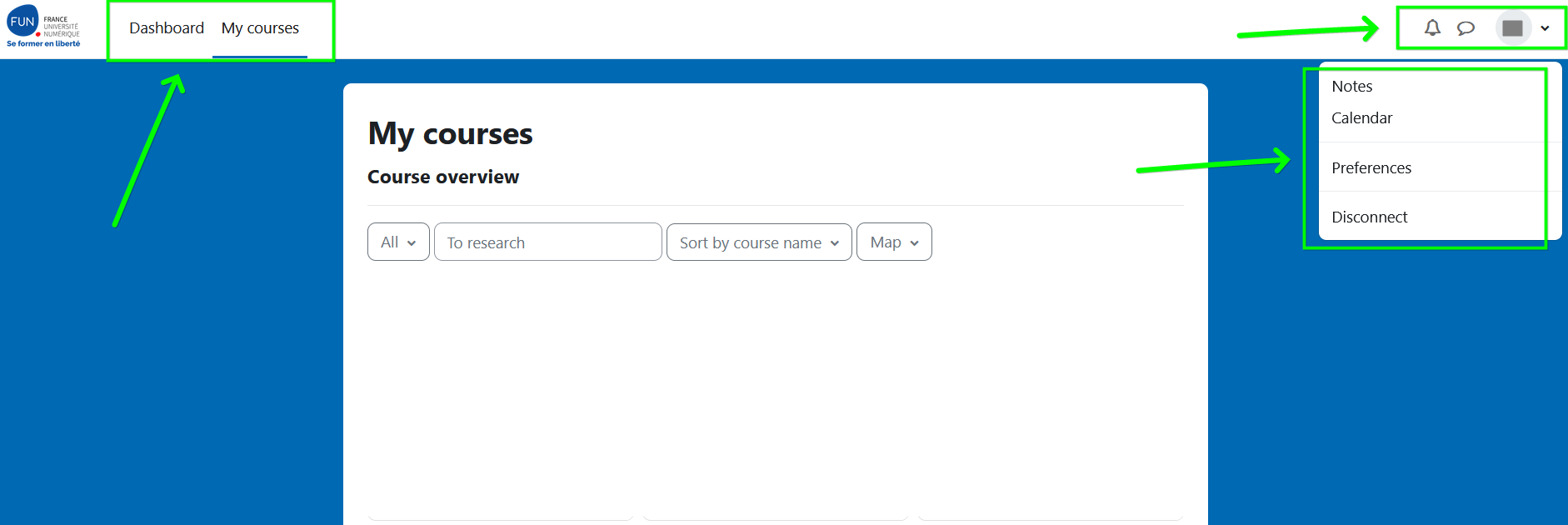Open the All courses filter dropdown
1568x525 pixels.
398,242
